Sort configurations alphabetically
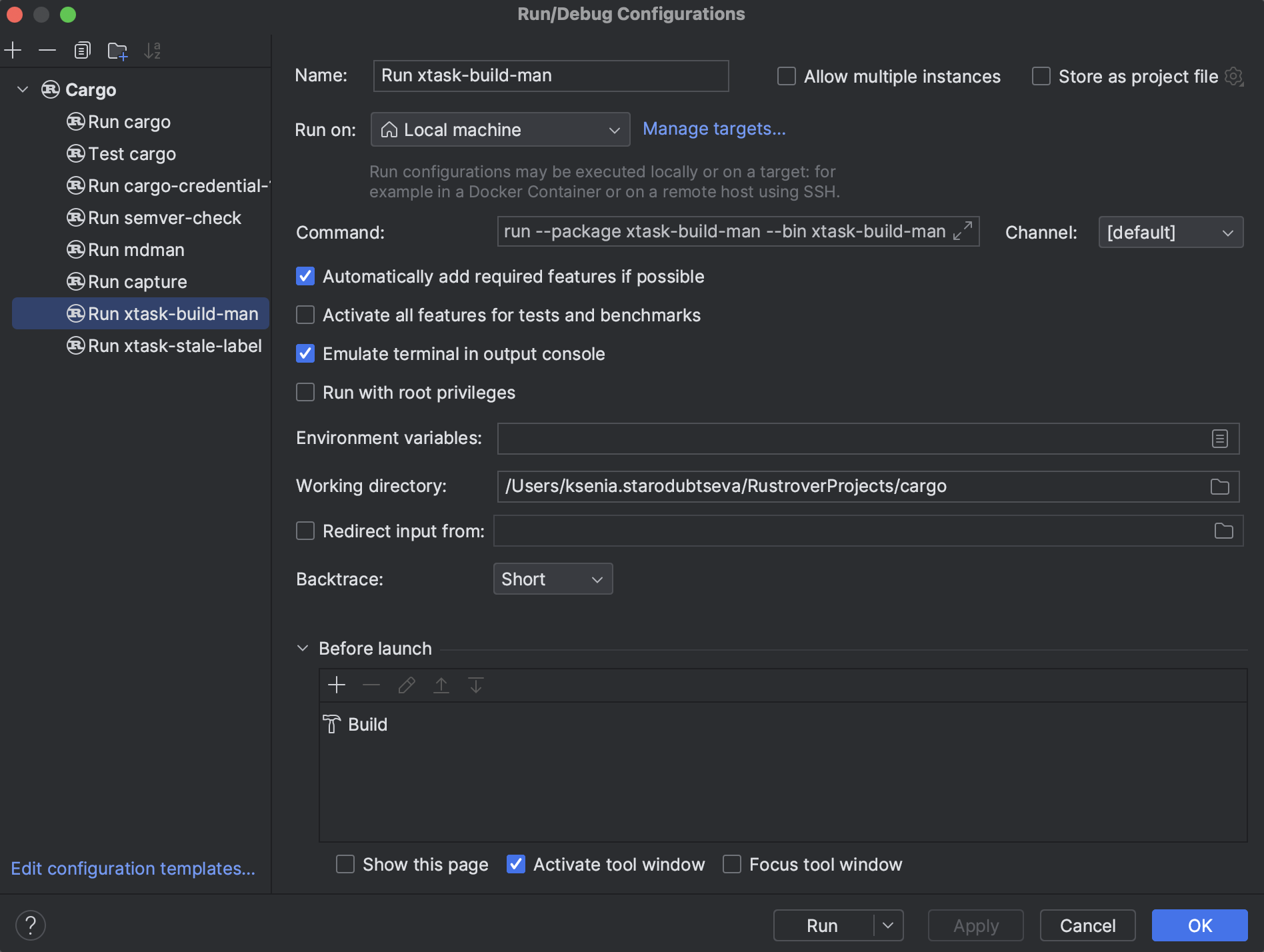 point(152,50)
